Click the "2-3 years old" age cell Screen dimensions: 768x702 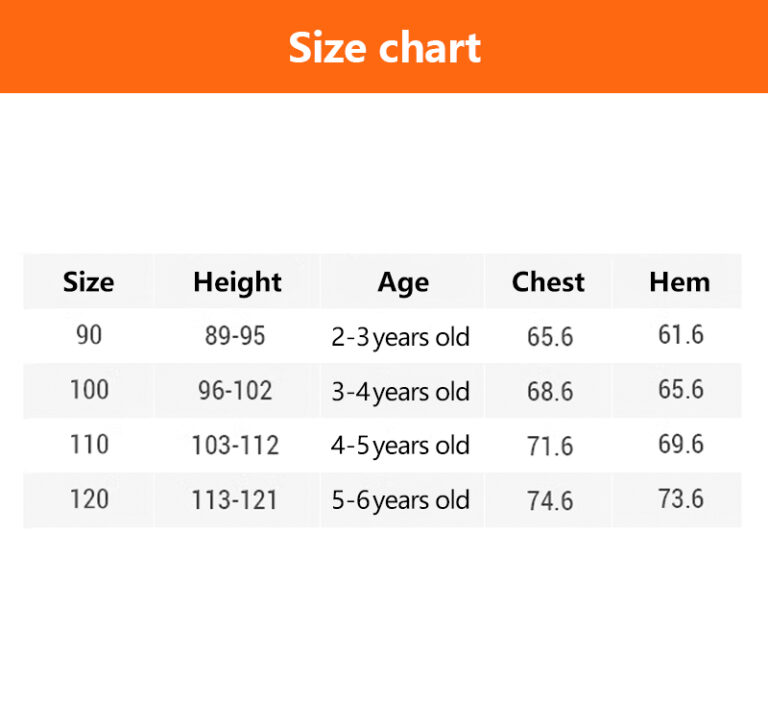pos(400,337)
